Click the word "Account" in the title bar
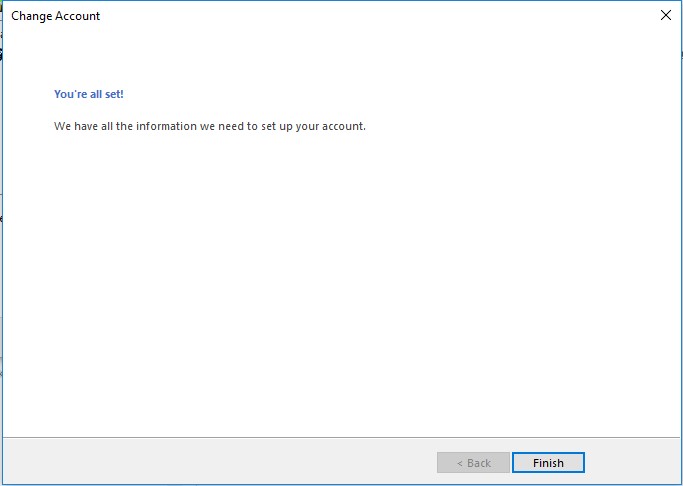 tap(76, 16)
